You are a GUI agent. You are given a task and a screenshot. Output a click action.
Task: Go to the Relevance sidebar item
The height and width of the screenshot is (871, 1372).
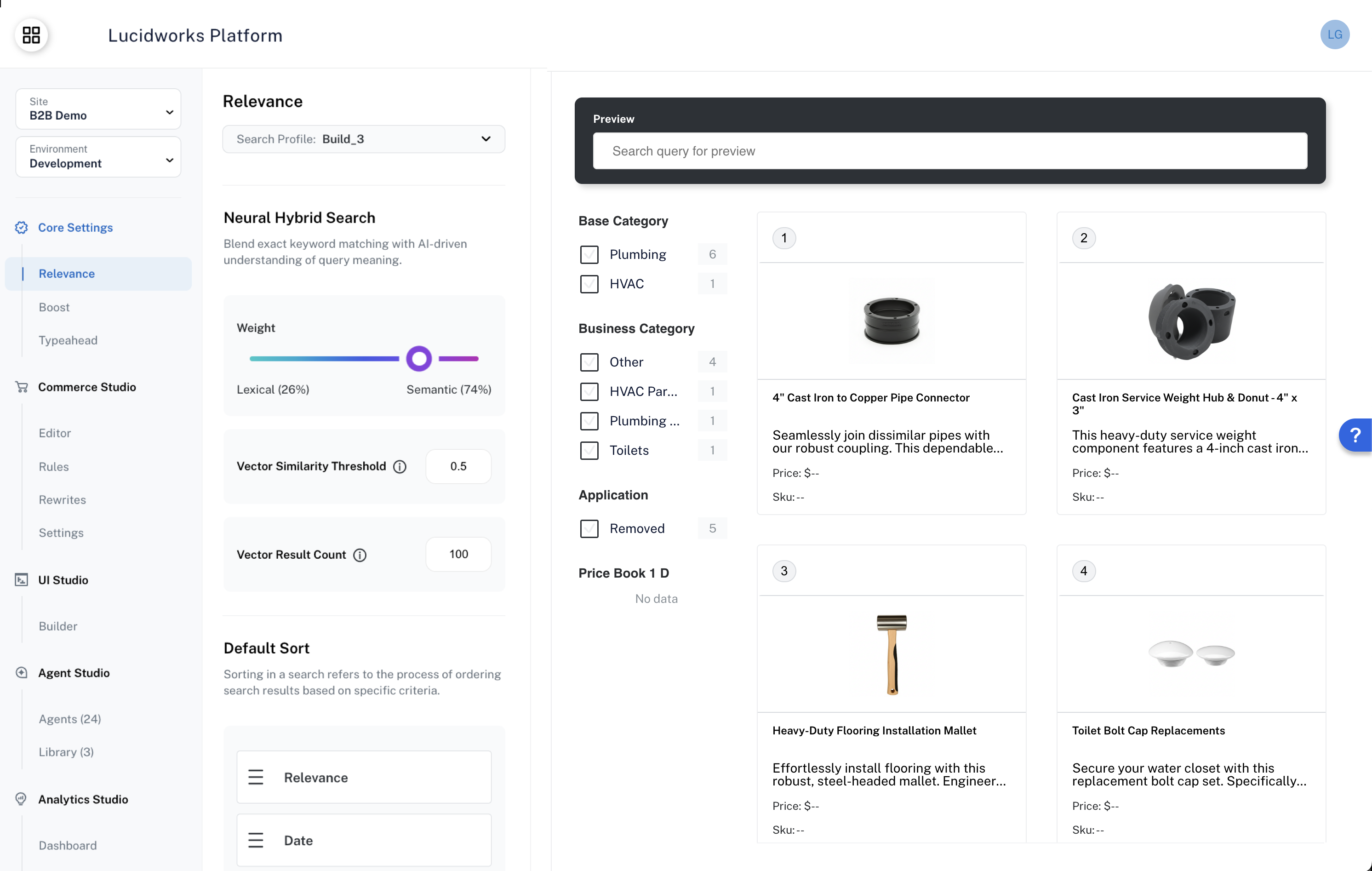pos(98,274)
